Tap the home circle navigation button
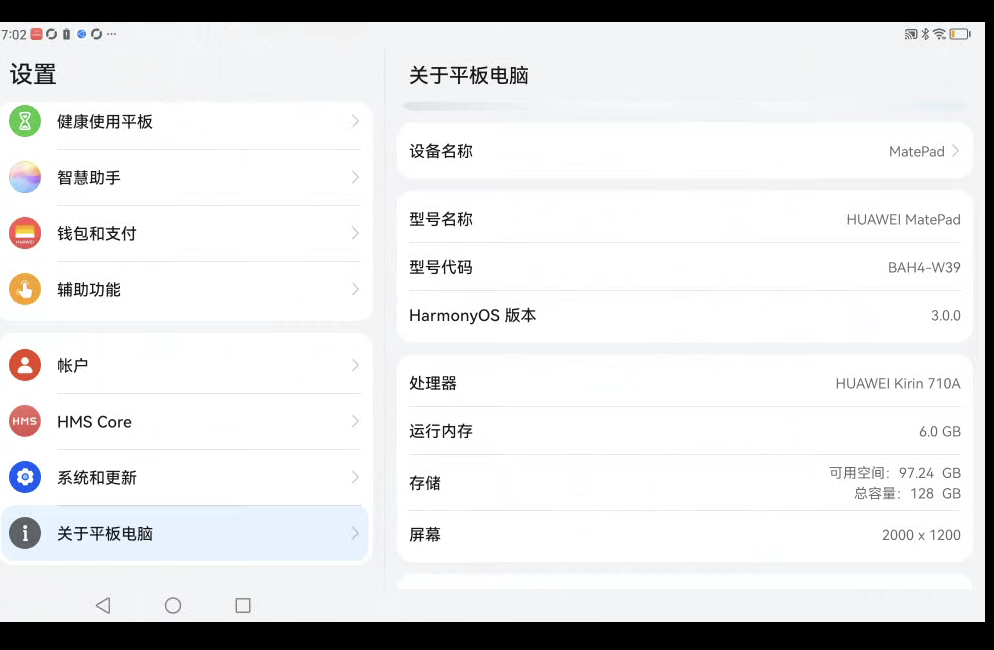Screen dimensions: 994x650 (x=173, y=606)
